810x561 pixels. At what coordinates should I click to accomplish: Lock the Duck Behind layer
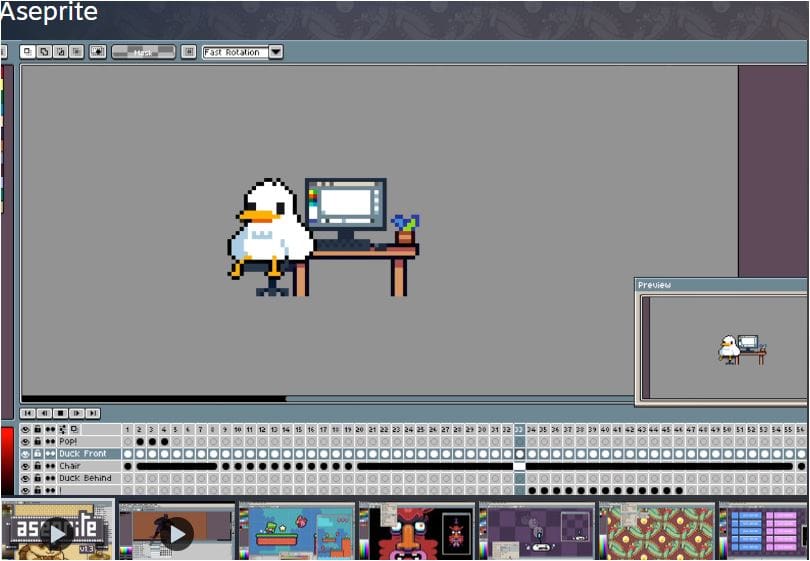coord(37,478)
